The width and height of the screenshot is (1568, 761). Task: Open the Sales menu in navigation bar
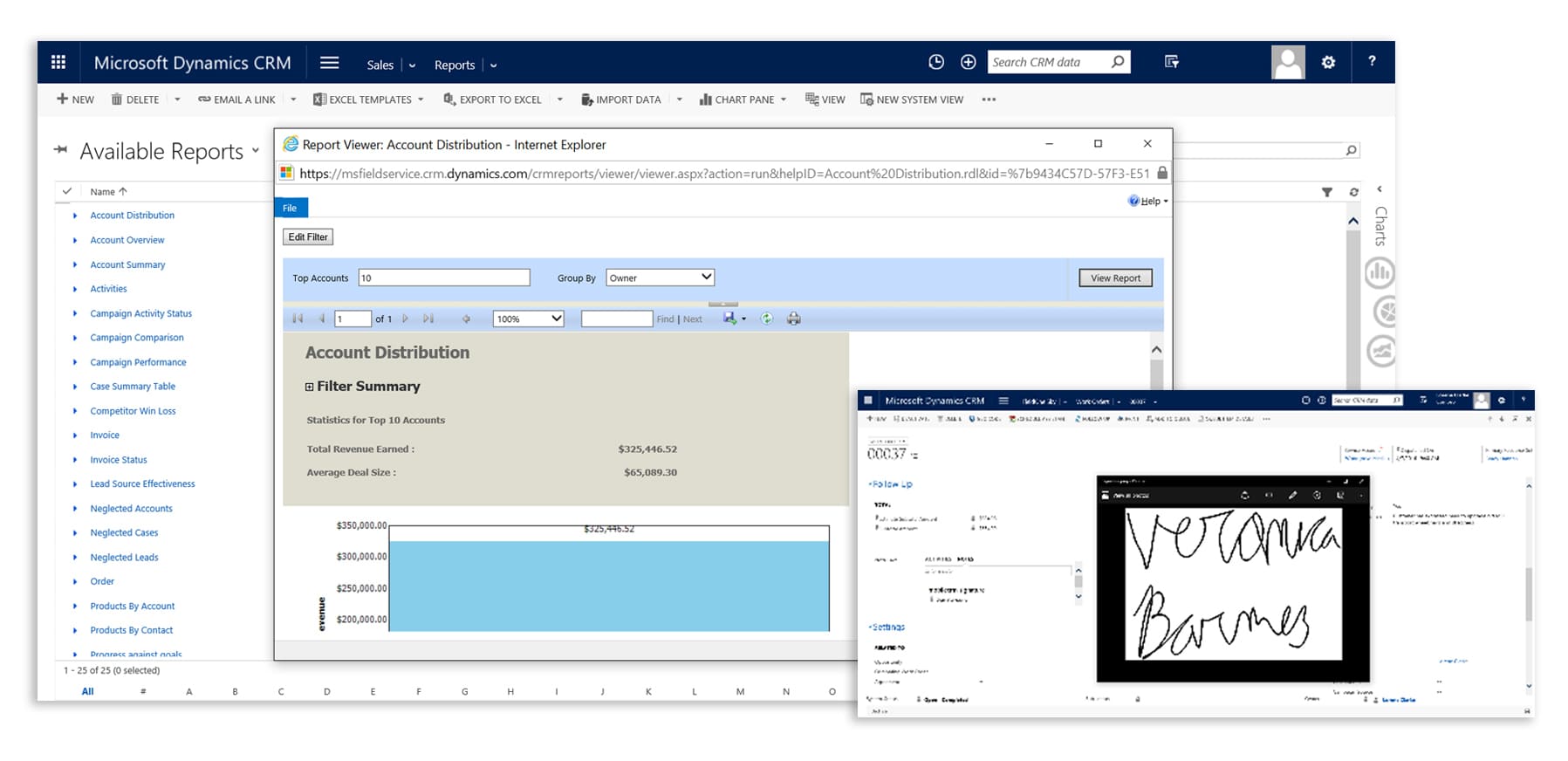click(380, 65)
